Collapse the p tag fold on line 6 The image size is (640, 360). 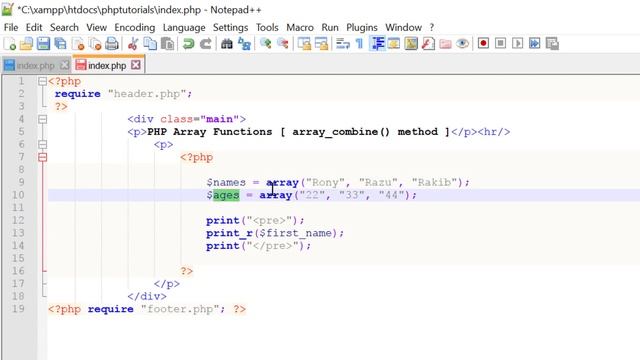(42, 144)
